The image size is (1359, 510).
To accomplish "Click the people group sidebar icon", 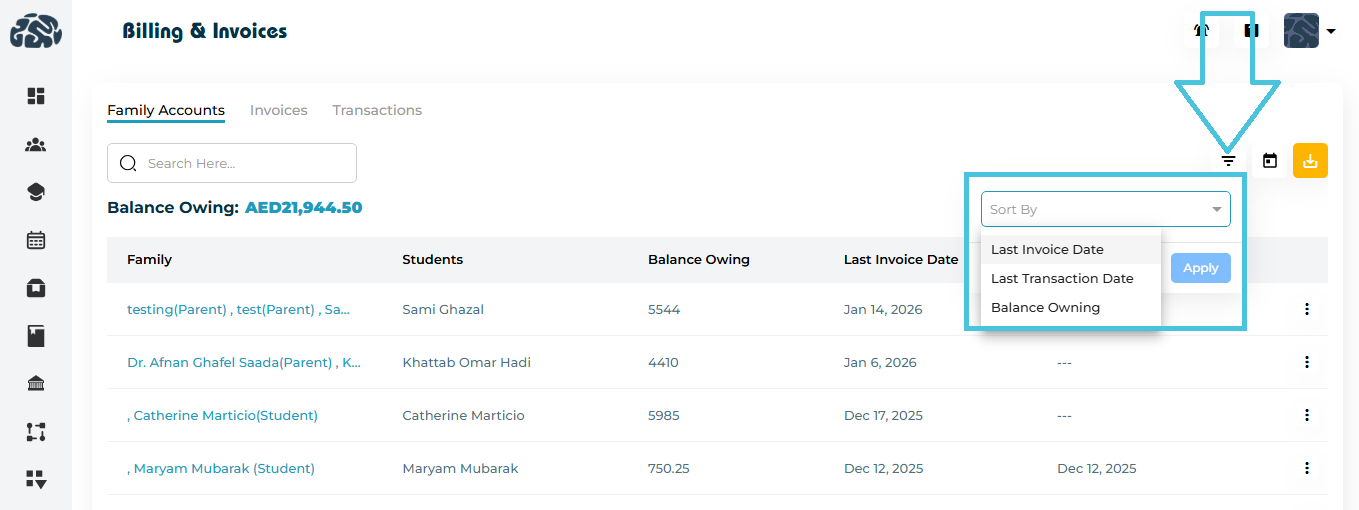I will (x=36, y=145).
